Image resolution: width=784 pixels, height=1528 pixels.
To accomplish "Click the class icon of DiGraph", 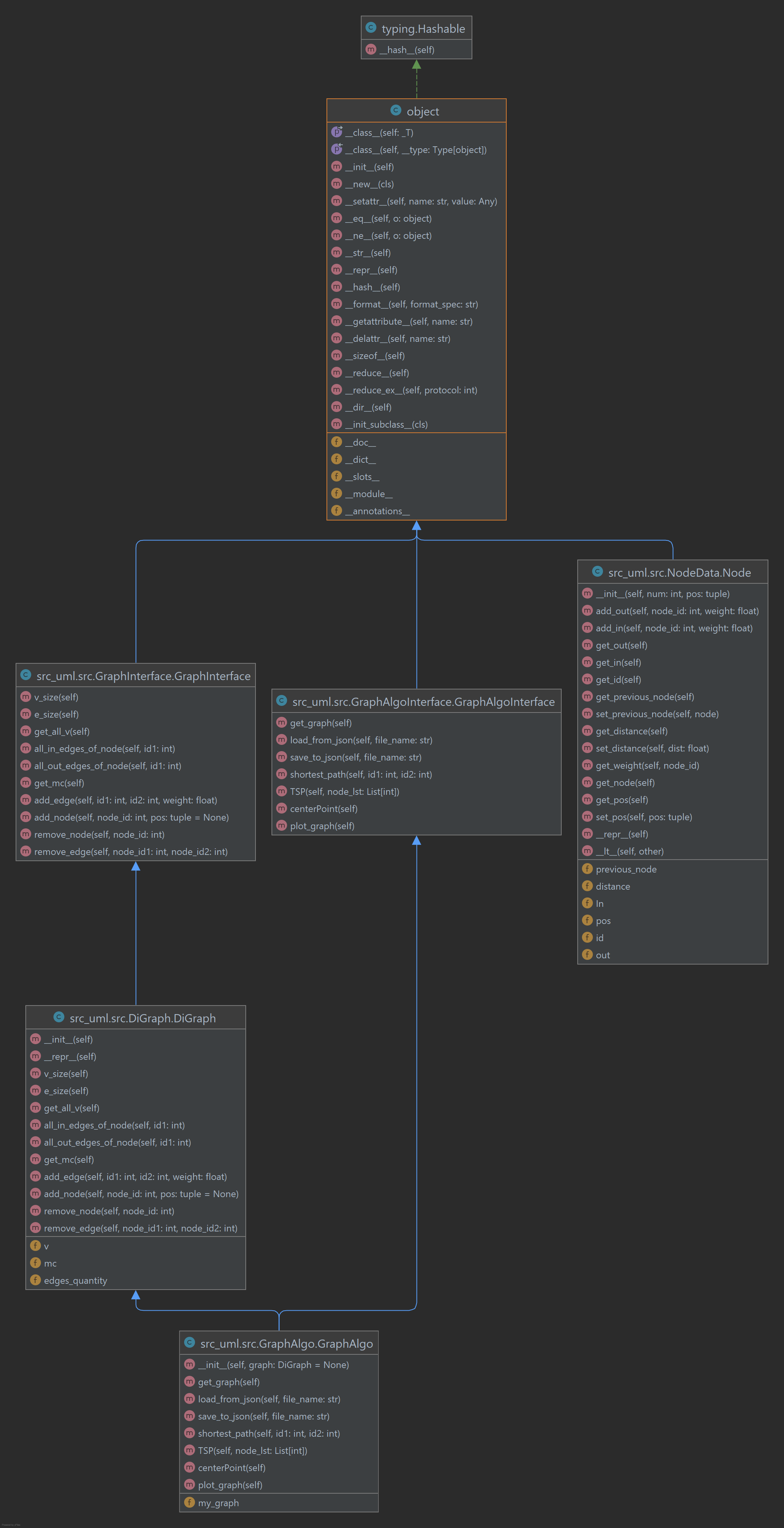I will [x=59, y=1017].
